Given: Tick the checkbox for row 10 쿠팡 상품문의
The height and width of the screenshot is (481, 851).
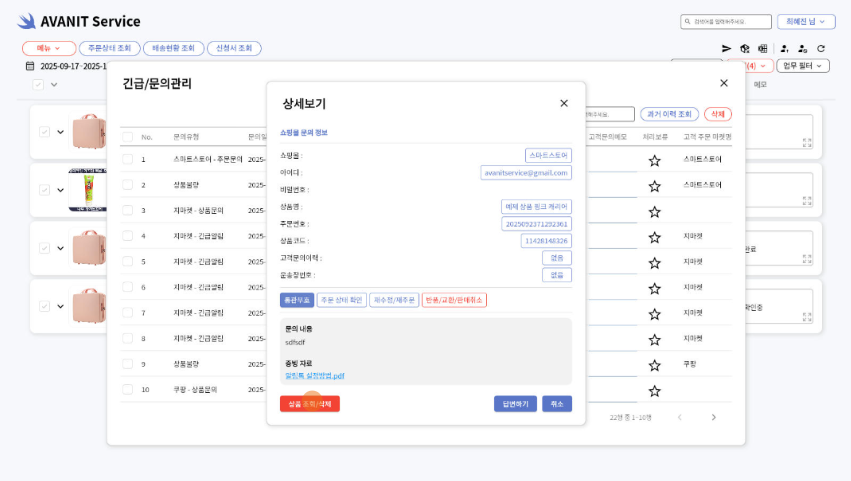Looking at the screenshot, I should click(127, 390).
